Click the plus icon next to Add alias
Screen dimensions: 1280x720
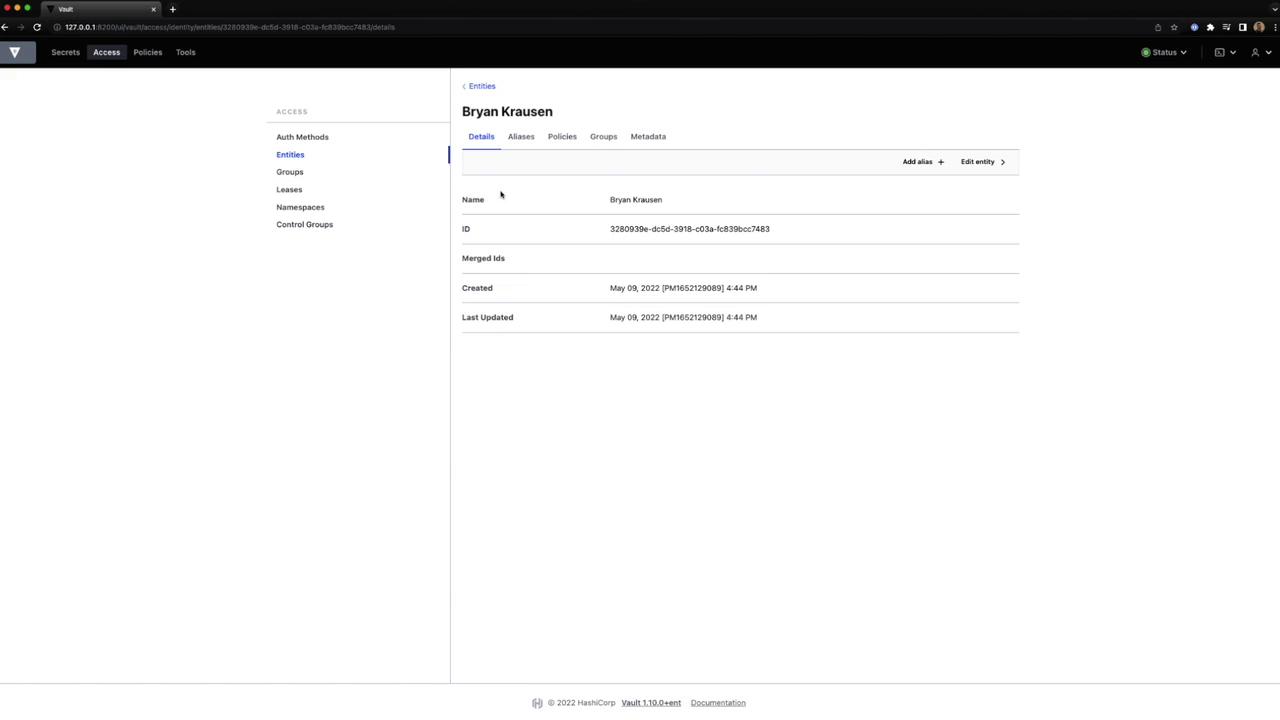pos(940,162)
